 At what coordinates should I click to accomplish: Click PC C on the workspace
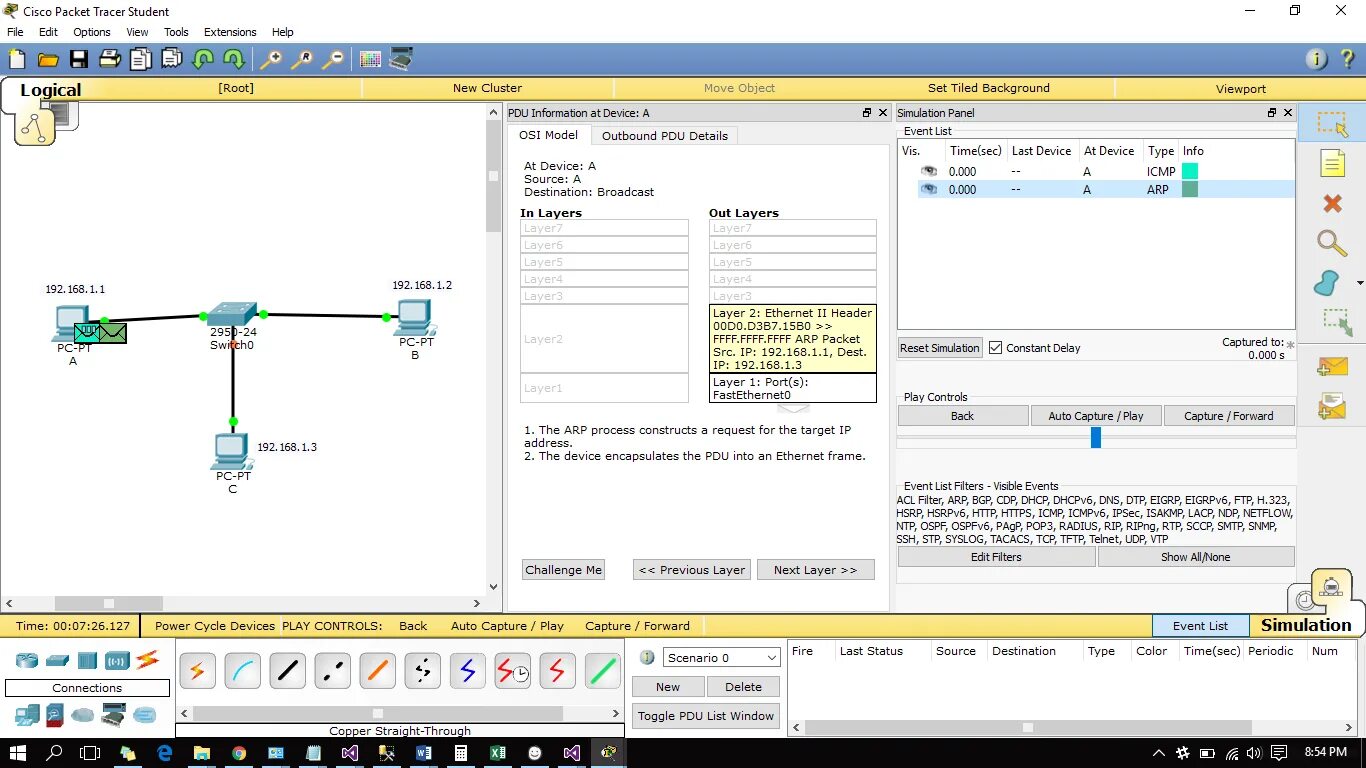232,451
